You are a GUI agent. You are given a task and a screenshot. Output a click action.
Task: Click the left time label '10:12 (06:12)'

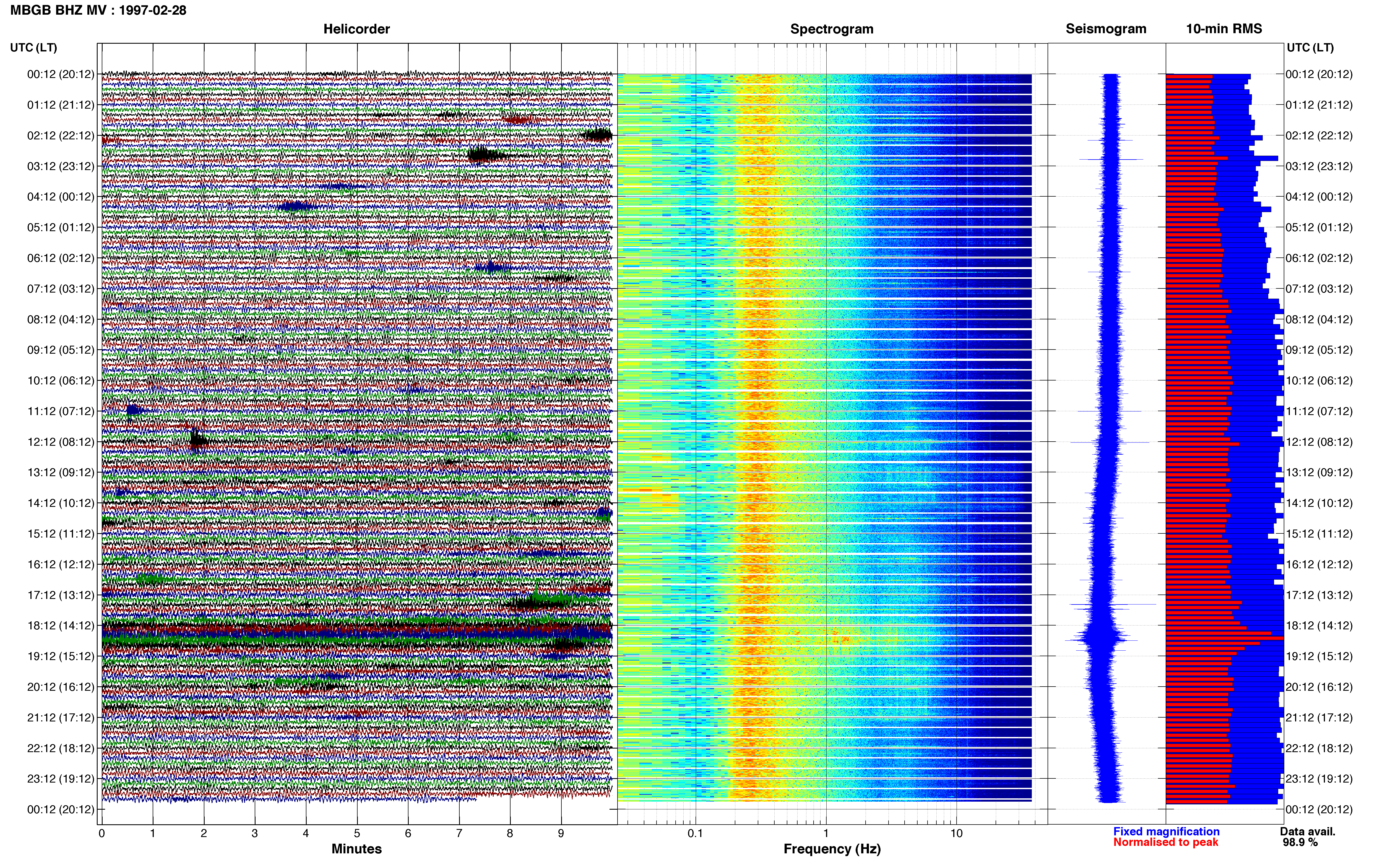[61, 380]
